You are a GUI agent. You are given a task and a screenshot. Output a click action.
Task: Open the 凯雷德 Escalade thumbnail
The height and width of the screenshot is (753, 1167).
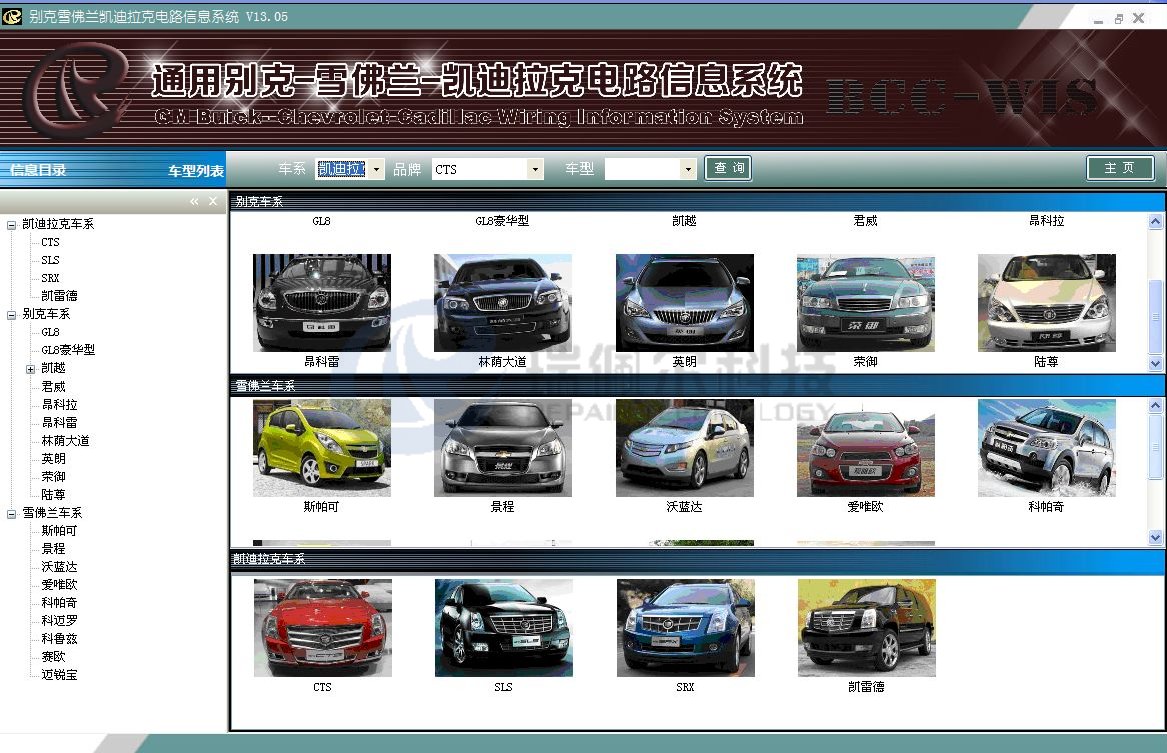(866, 627)
